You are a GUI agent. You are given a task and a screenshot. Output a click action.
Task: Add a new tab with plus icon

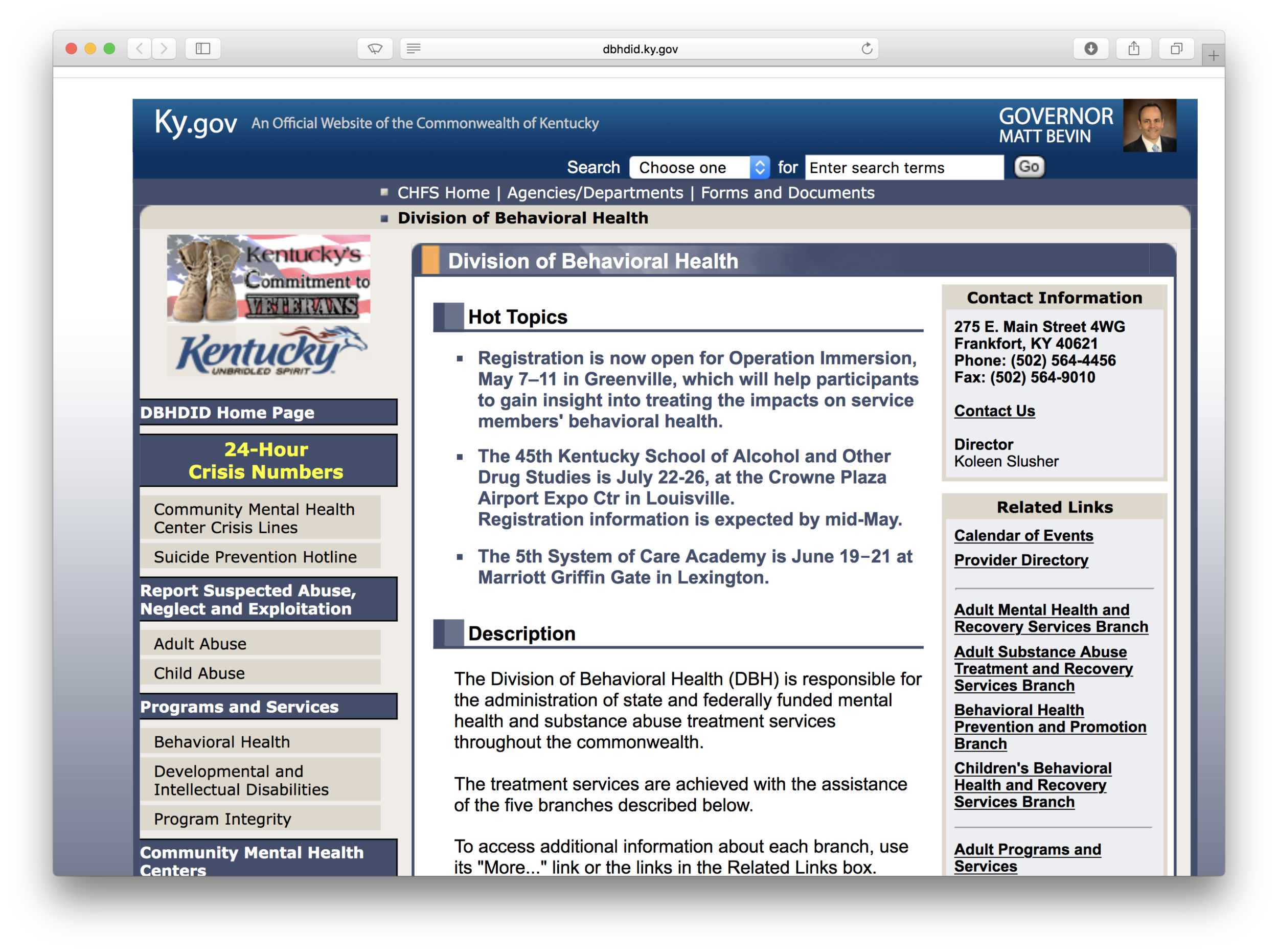click(x=1213, y=55)
